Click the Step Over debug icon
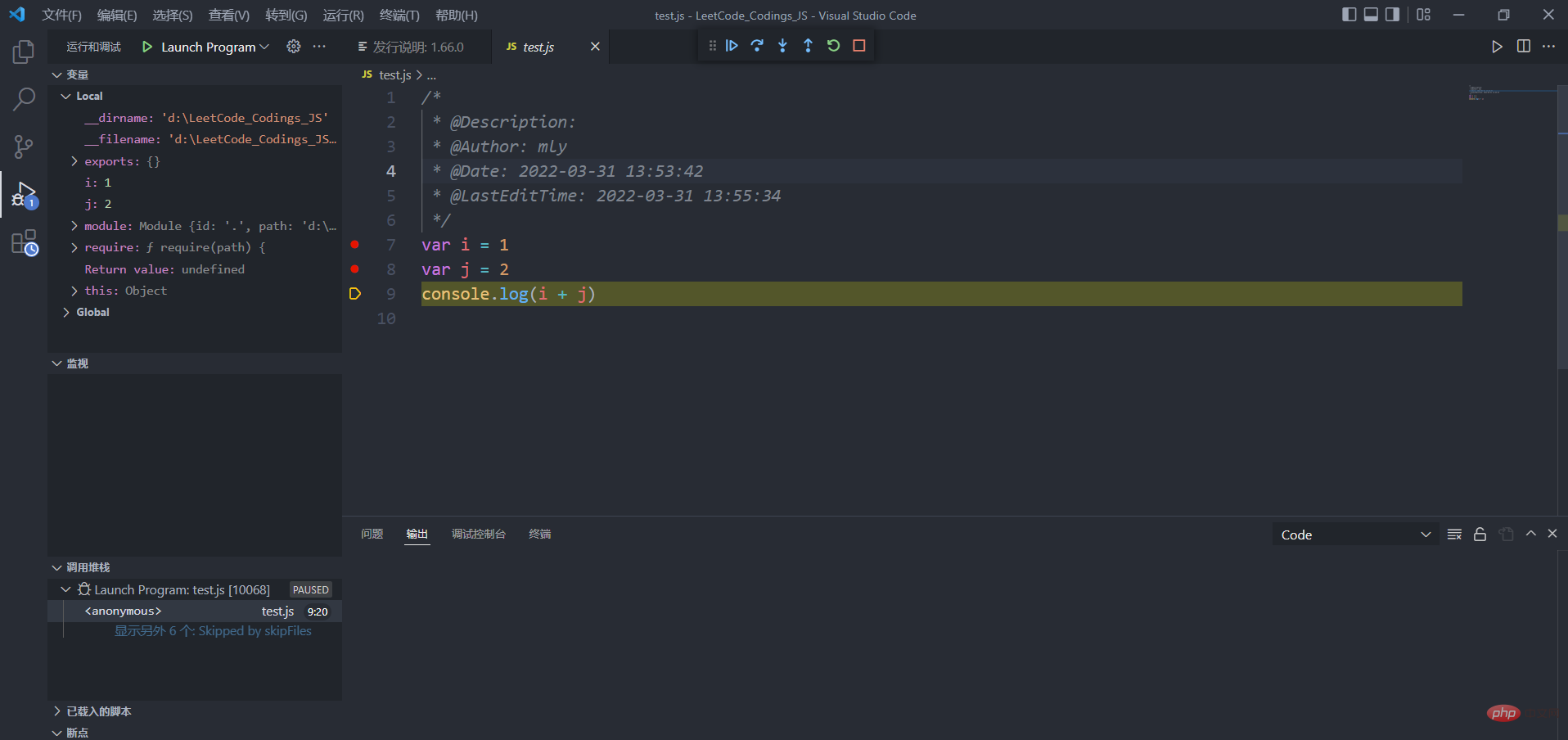1568x740 pixels. coord(757,46)
